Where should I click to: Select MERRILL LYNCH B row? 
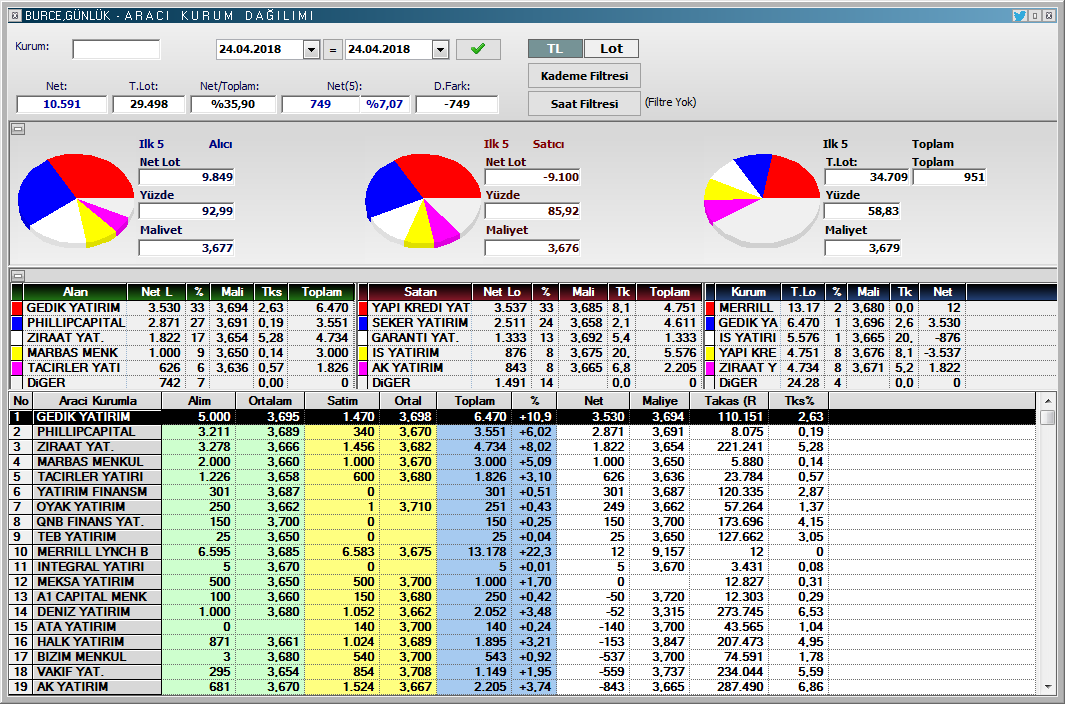[522, 552]
